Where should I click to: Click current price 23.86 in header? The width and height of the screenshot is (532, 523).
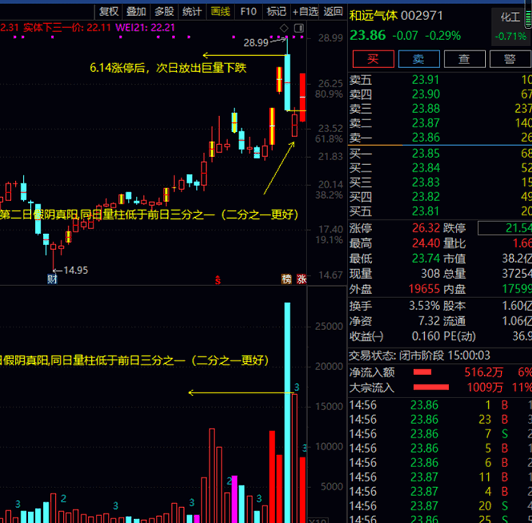coord(367,35)
